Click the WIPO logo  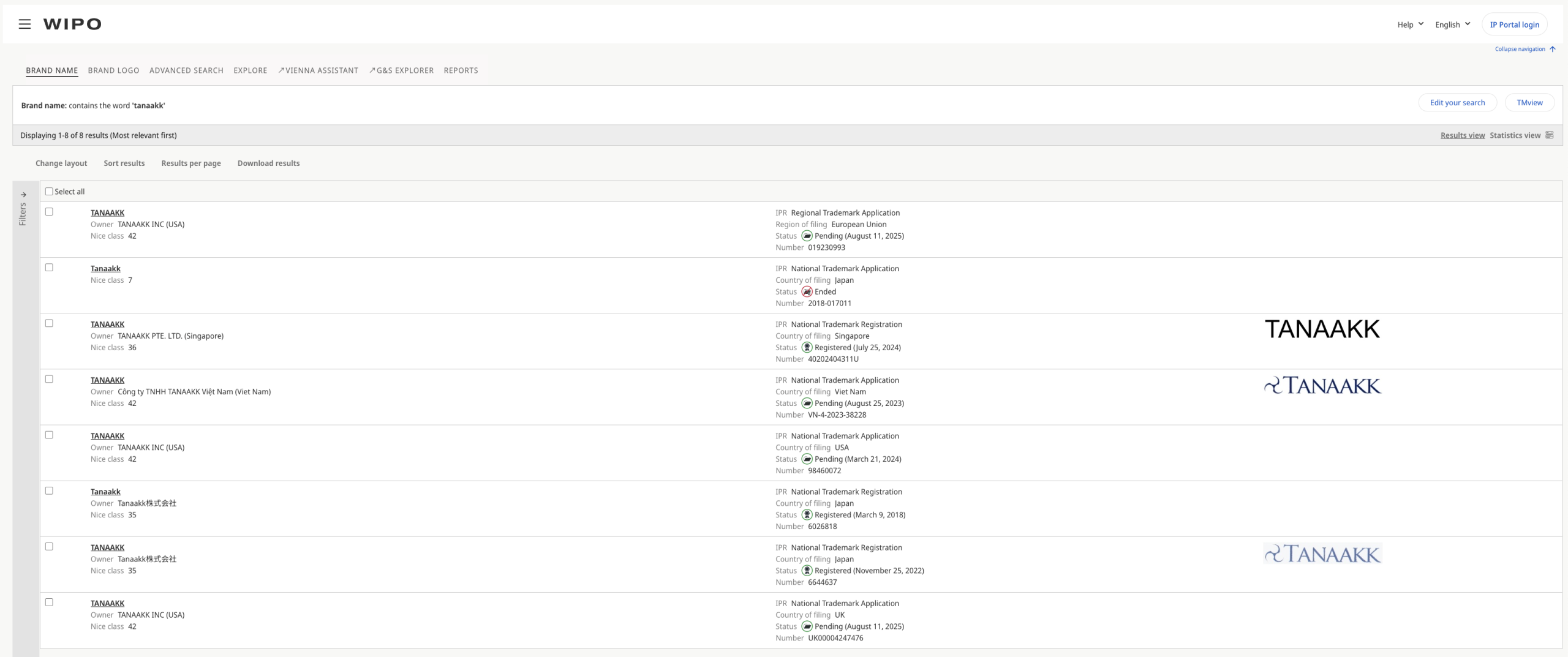72,24
